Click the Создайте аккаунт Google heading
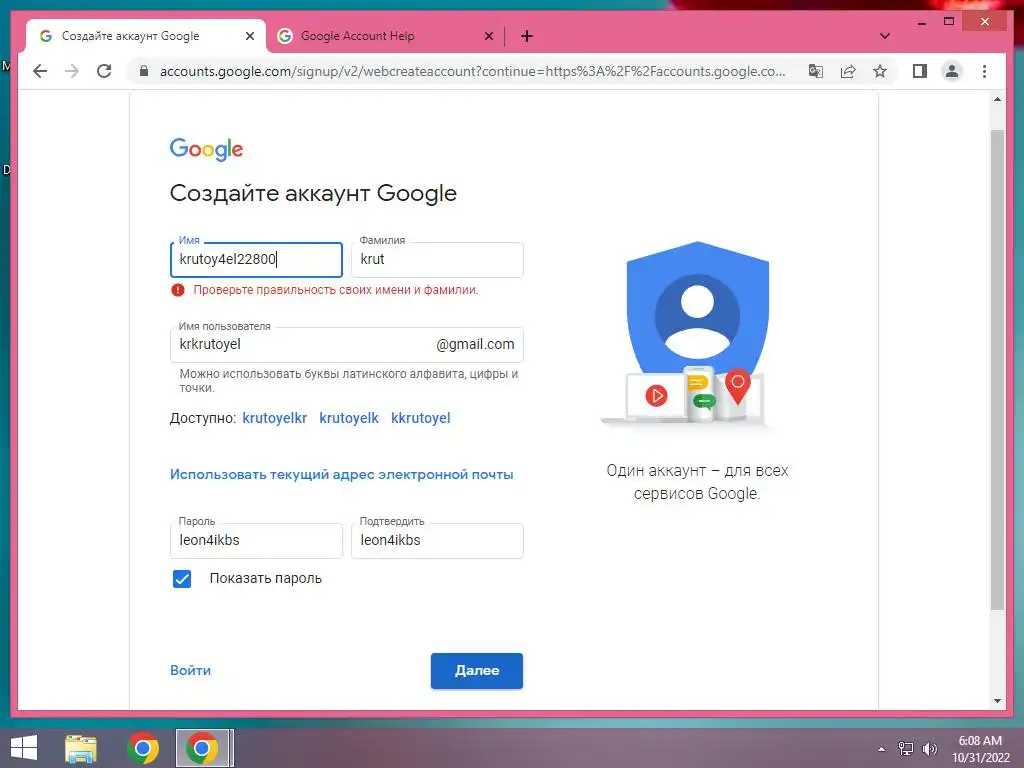This screenshot has height=768, width=1024. pos(313,193)
